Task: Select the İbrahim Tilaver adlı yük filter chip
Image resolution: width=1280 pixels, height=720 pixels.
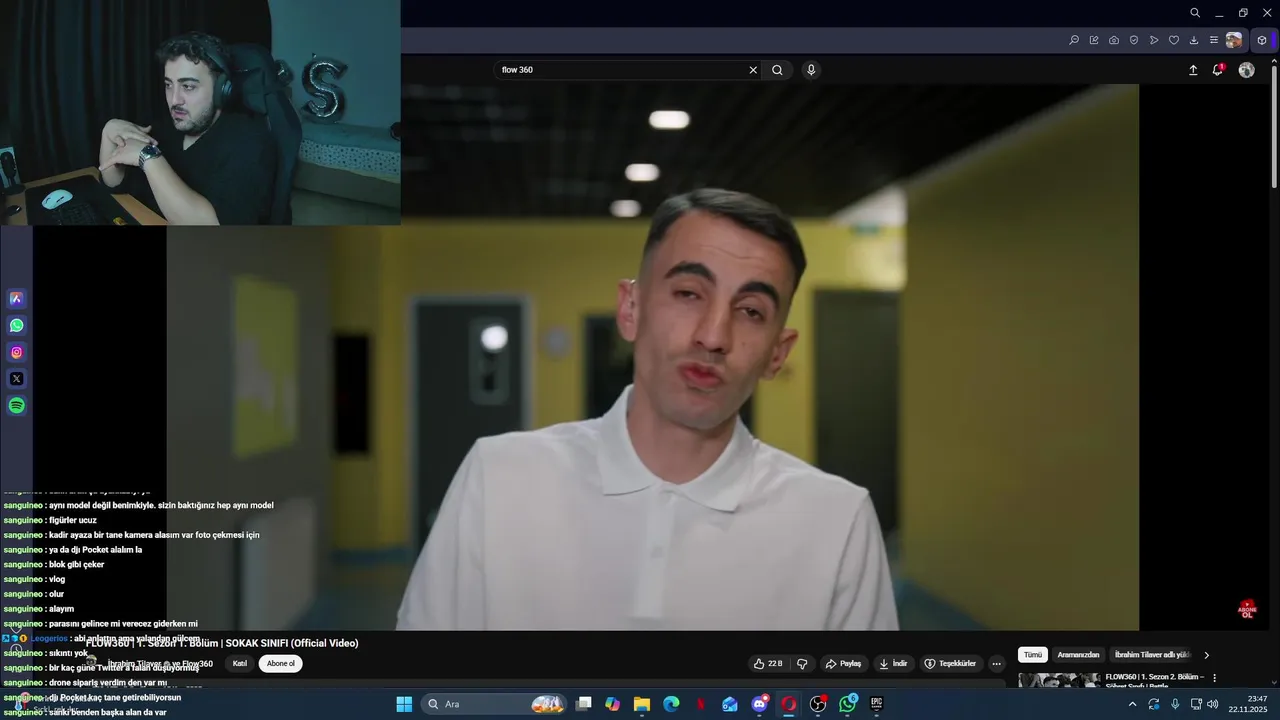Action: [1152, 655]
